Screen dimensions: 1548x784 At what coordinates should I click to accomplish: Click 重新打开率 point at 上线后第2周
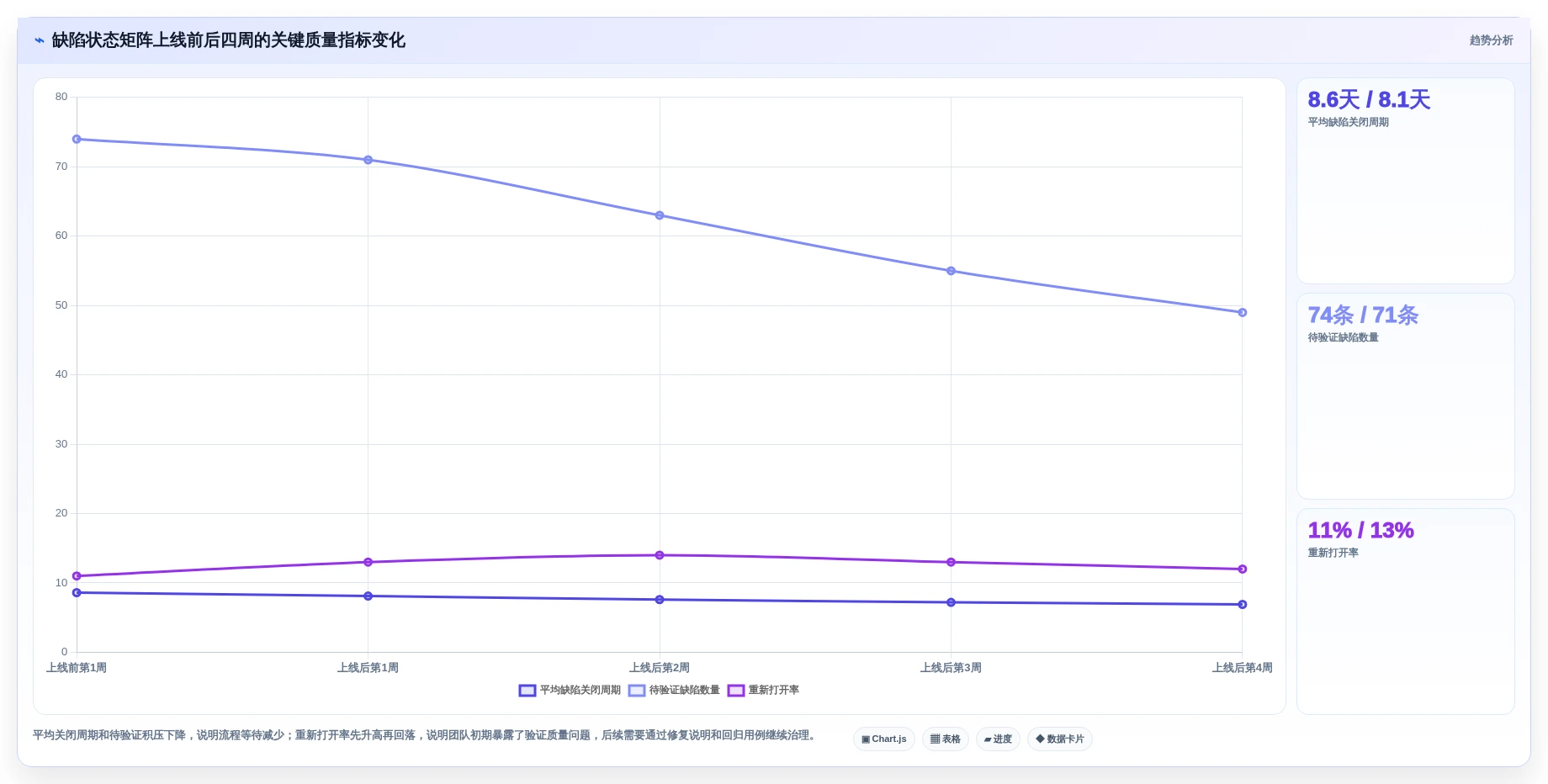[x=660, y=555]
